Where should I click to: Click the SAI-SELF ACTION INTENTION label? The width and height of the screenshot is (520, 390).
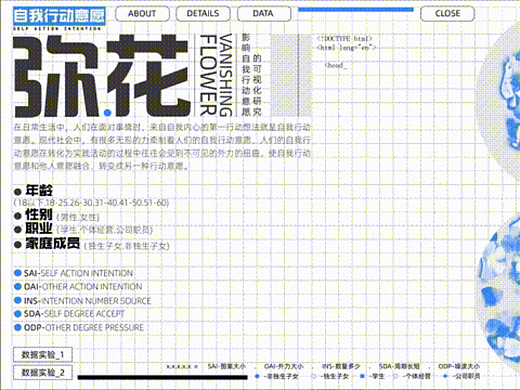[78, 273]
